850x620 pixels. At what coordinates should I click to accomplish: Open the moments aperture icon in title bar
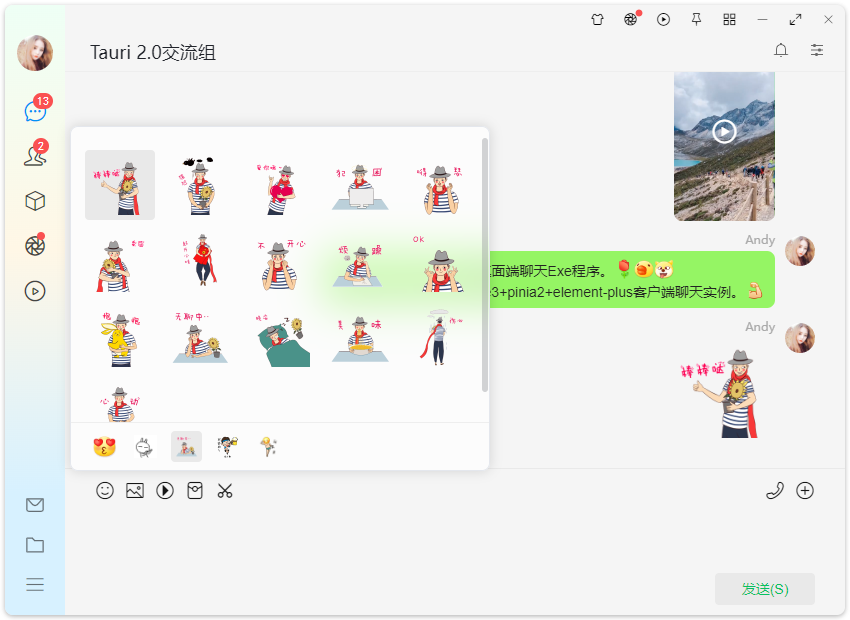tap(630, 20)
